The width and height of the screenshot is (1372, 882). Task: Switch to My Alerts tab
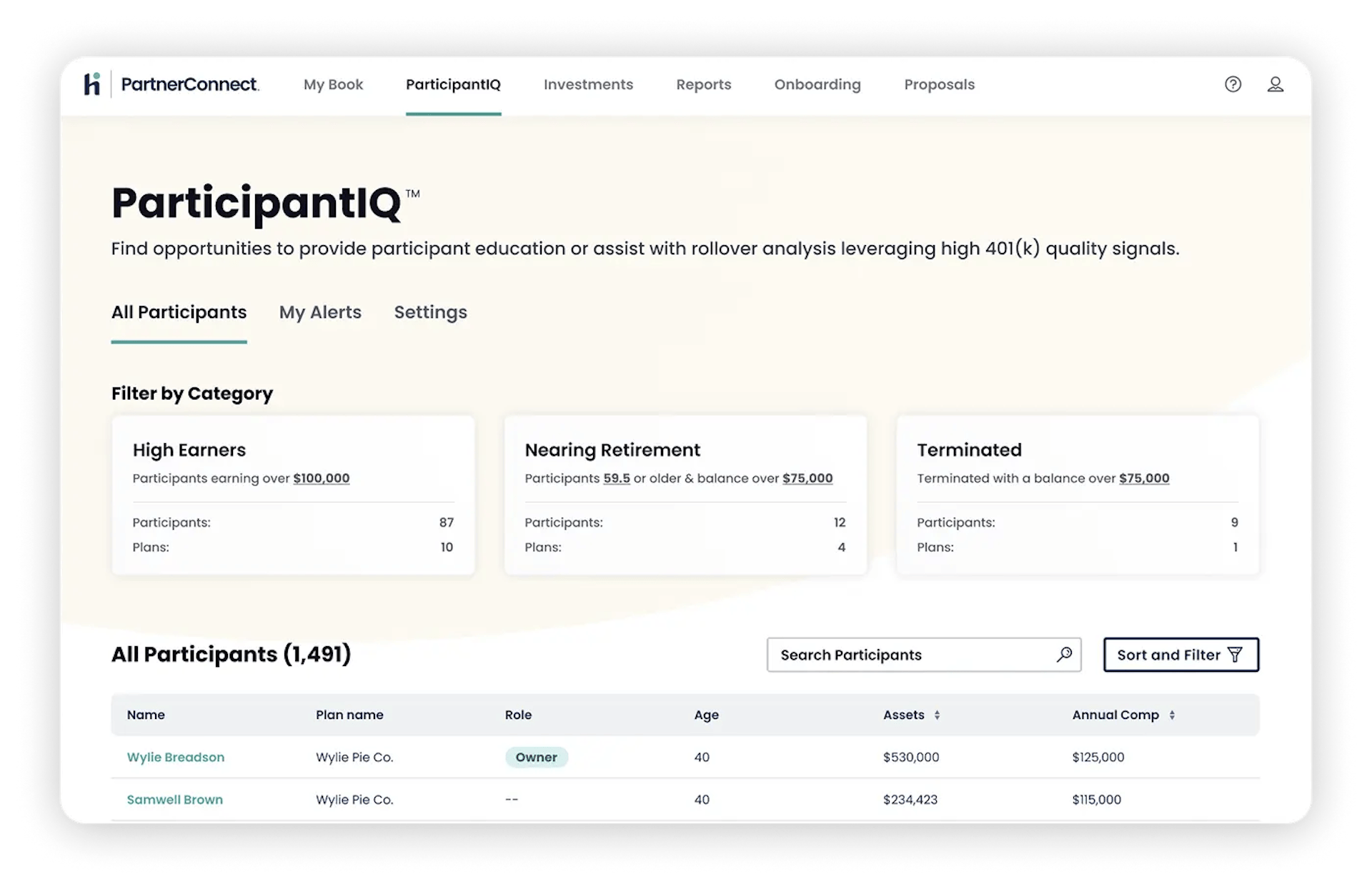[320, 312]
